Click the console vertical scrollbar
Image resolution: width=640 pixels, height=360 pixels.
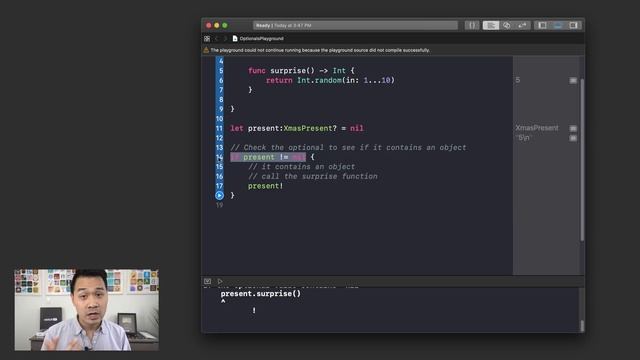[582, 326]
